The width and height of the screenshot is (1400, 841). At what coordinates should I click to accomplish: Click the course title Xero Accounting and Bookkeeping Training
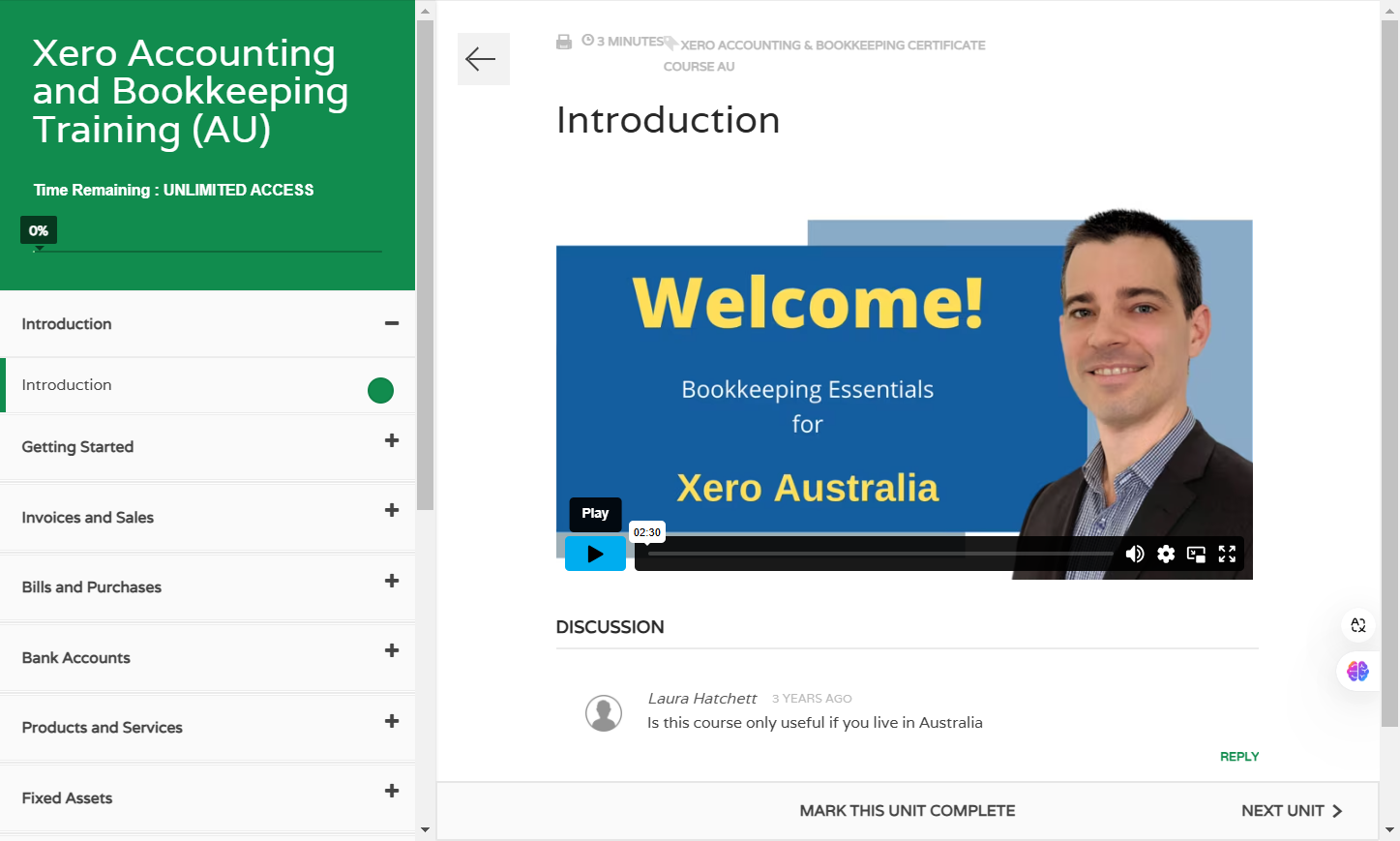[x=191, y=91]
